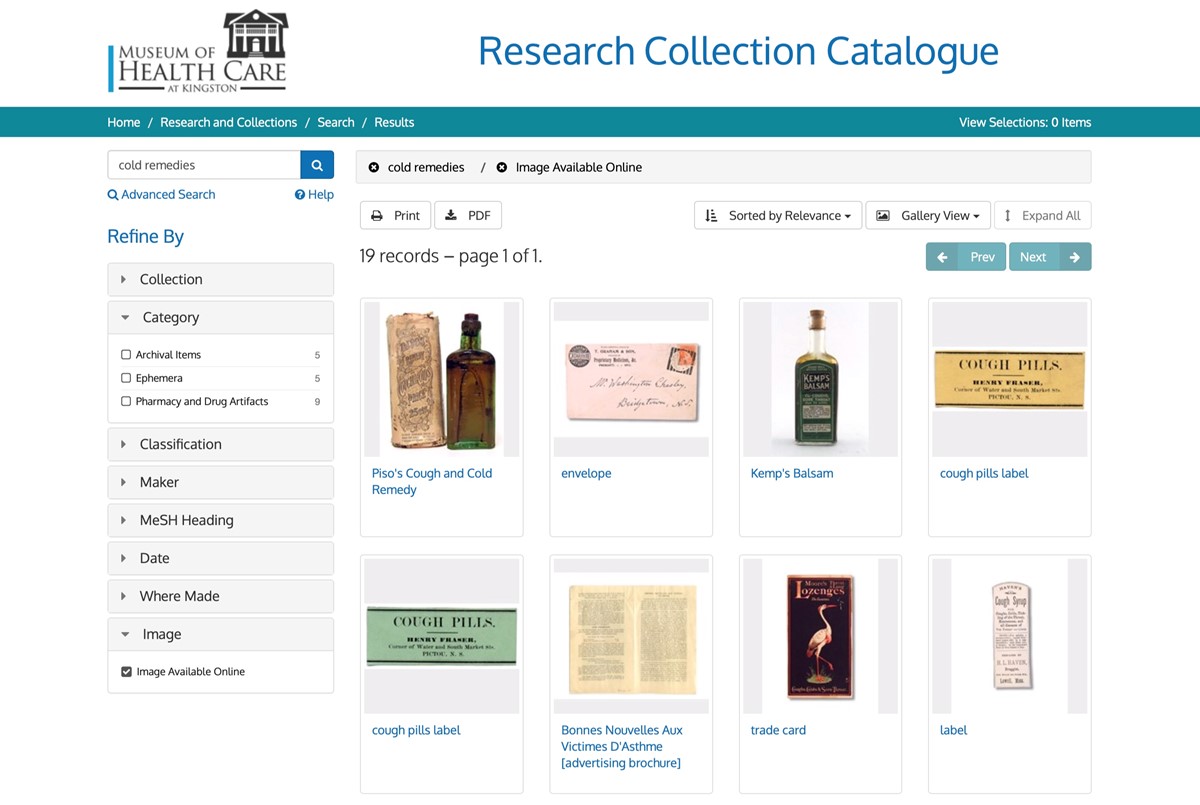This screenshot has width=1200, height=805.
Task: Click View Selections: 0 Items
Action: [1025, 122]
